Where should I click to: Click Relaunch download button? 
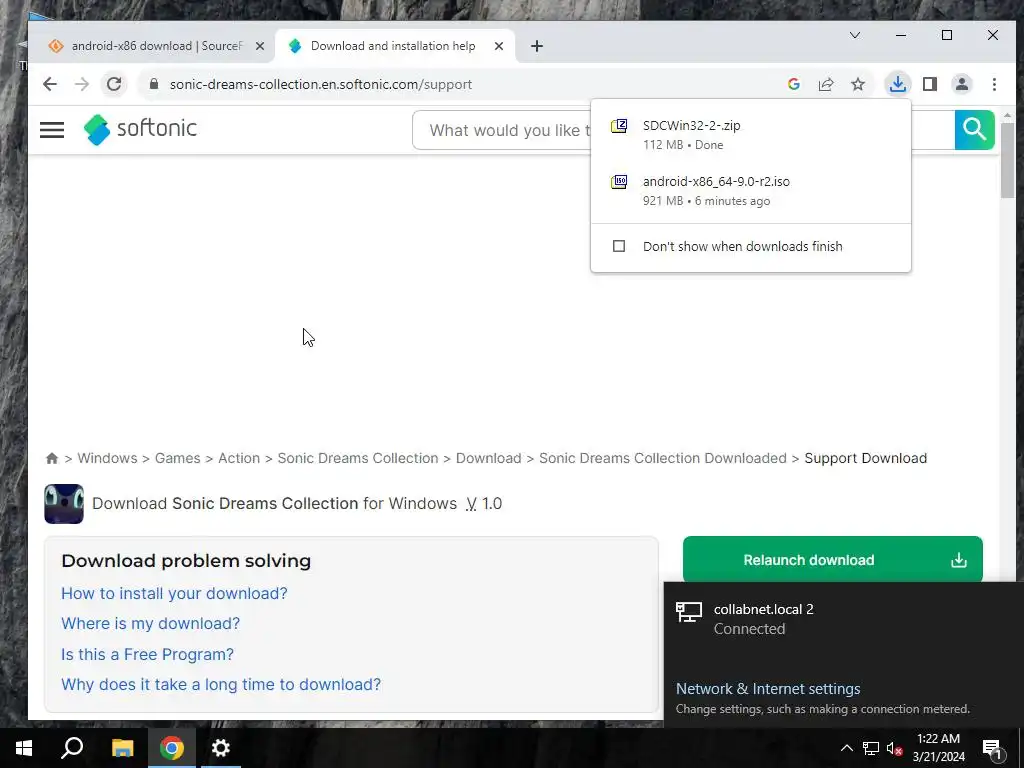(x=833, y=560)
